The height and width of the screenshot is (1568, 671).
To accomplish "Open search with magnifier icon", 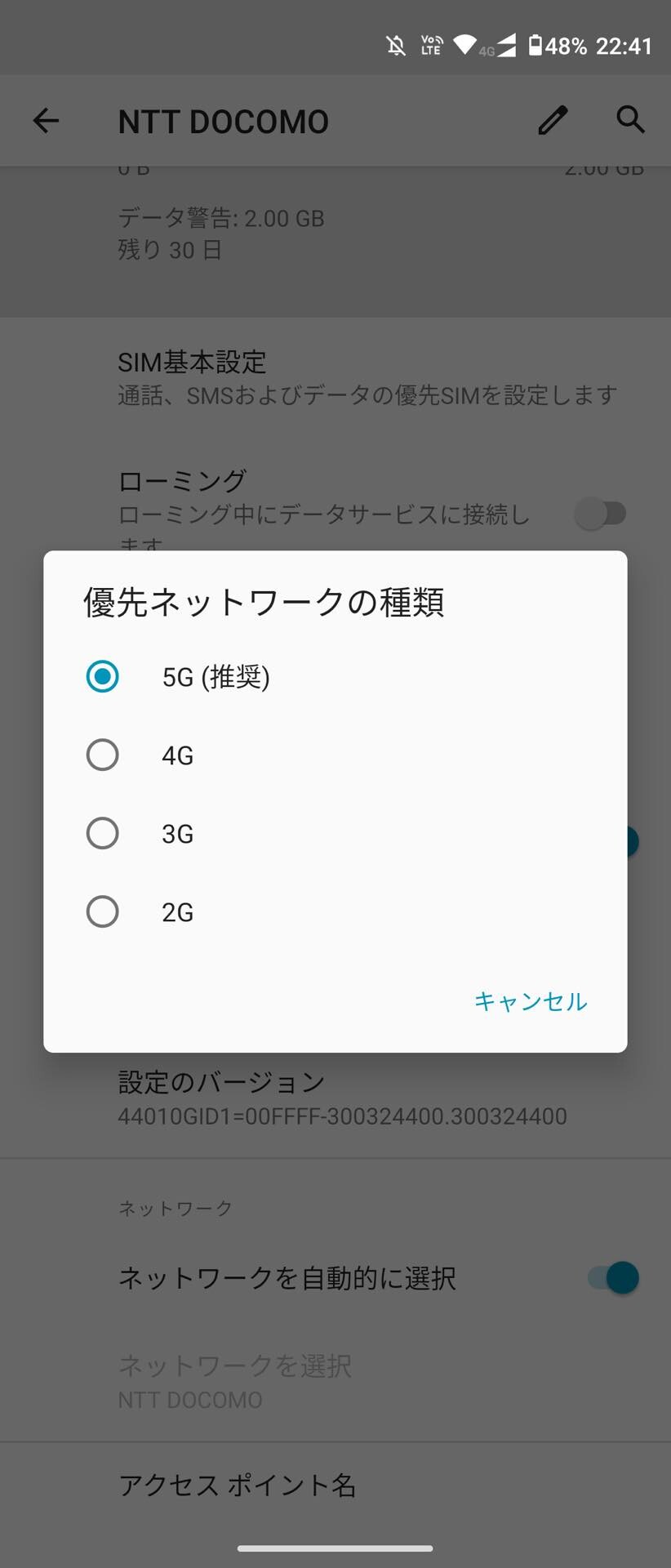I will click(x=630, y=120).
